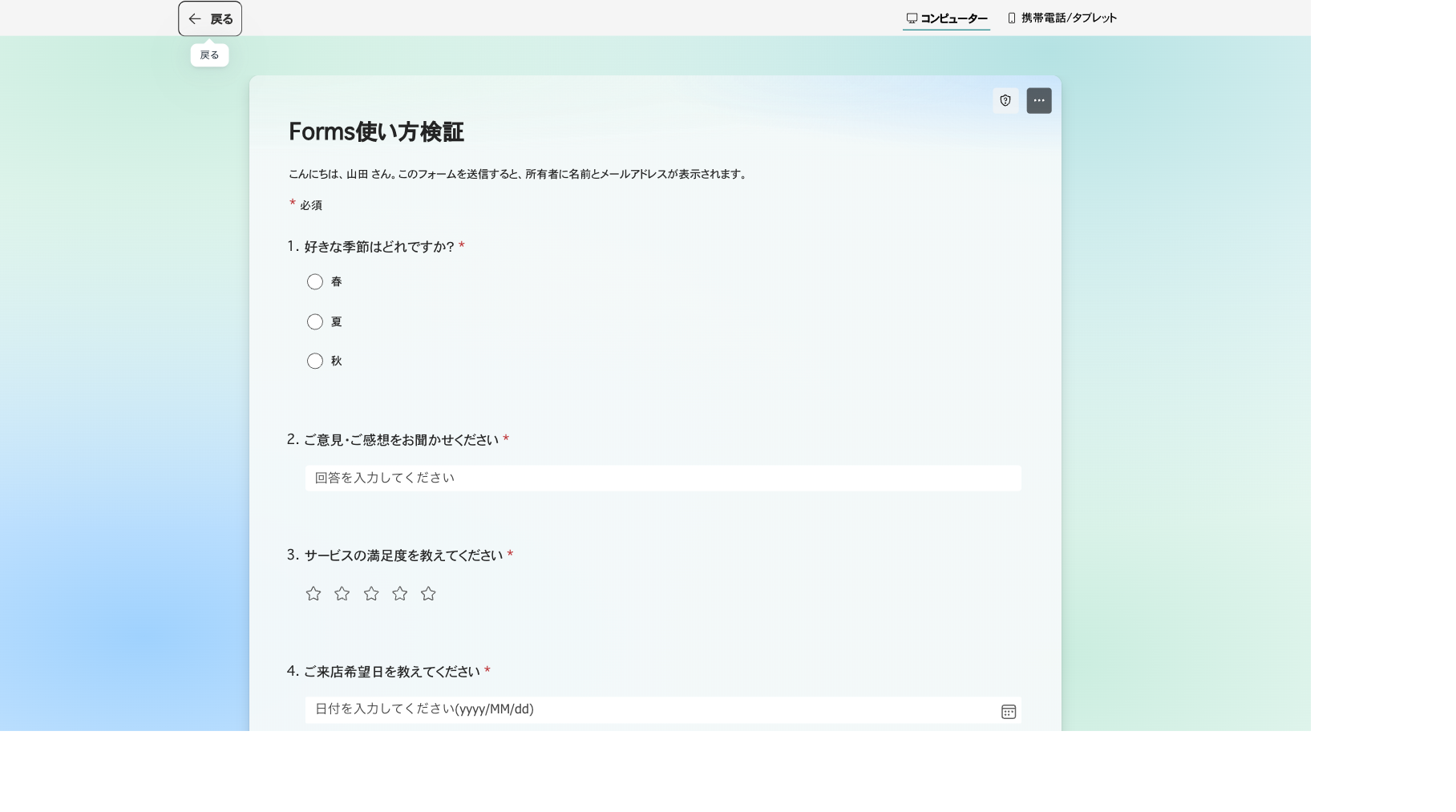This screenshot has width=1456, height=812.
Task: Click question text サービスの満足度を教えてください
Action: click(x=403, y=555)
